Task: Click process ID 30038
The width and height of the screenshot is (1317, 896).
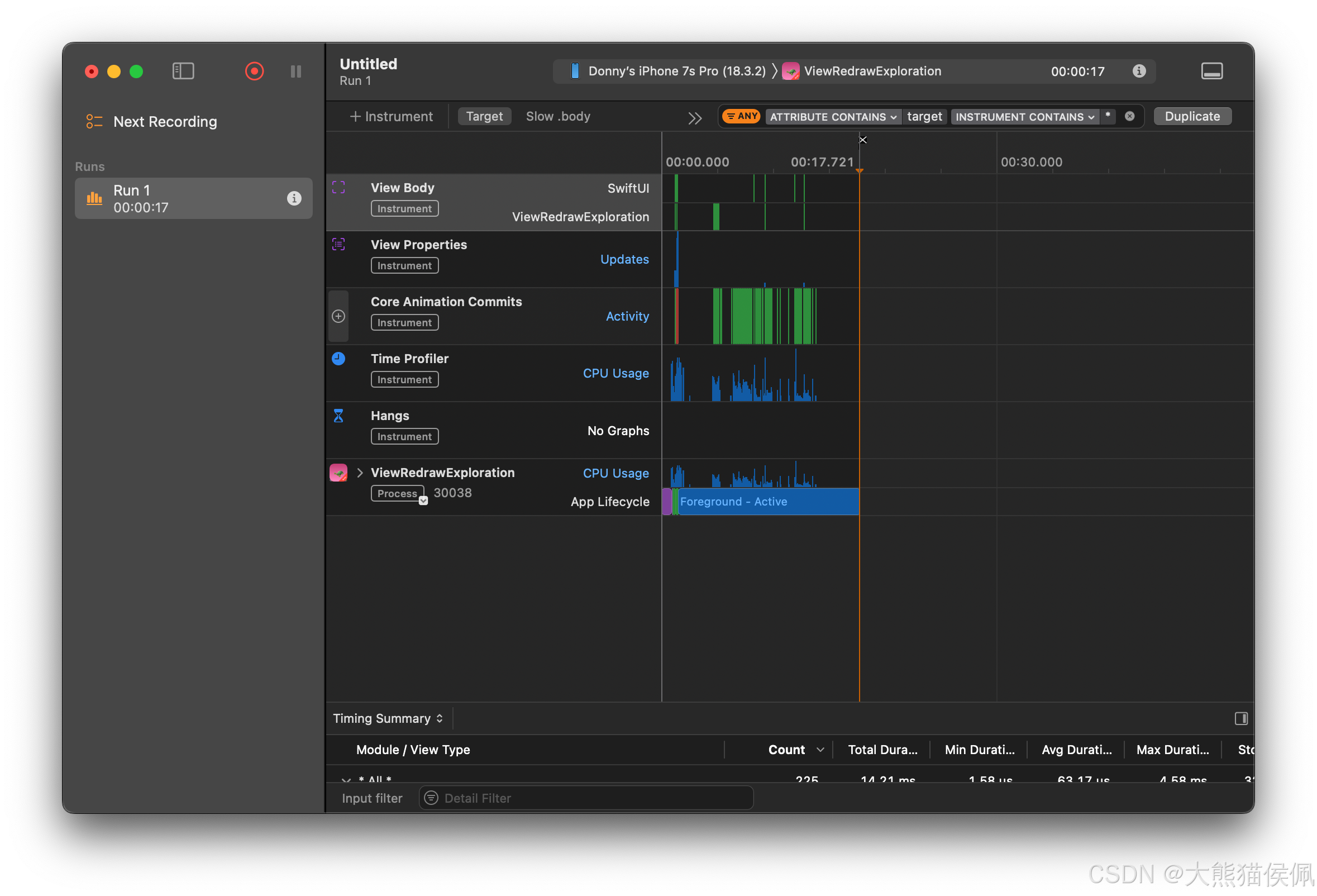Action: [x=452, y=493]
